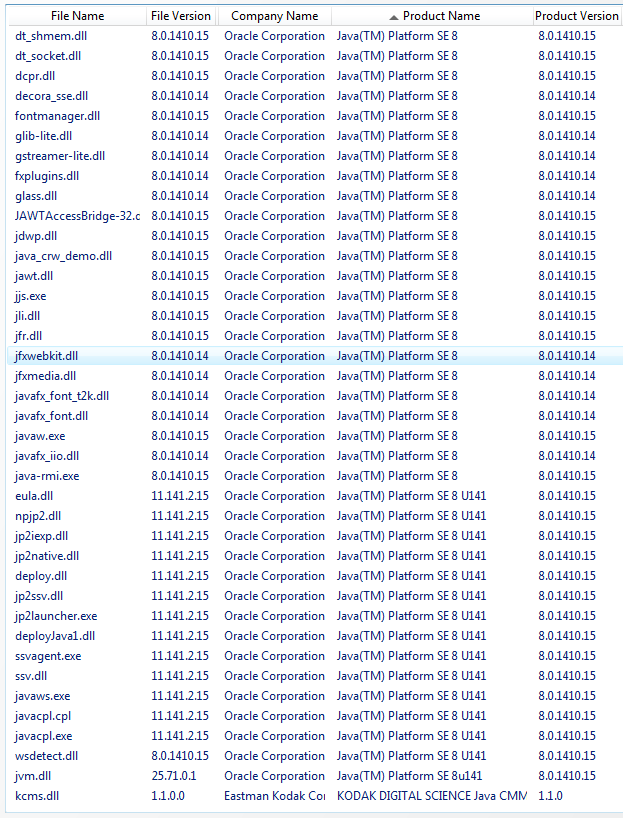Select the highlighted jfxwebkit.dll row
The height and width of the screenshot is (818, 623).
46,356
